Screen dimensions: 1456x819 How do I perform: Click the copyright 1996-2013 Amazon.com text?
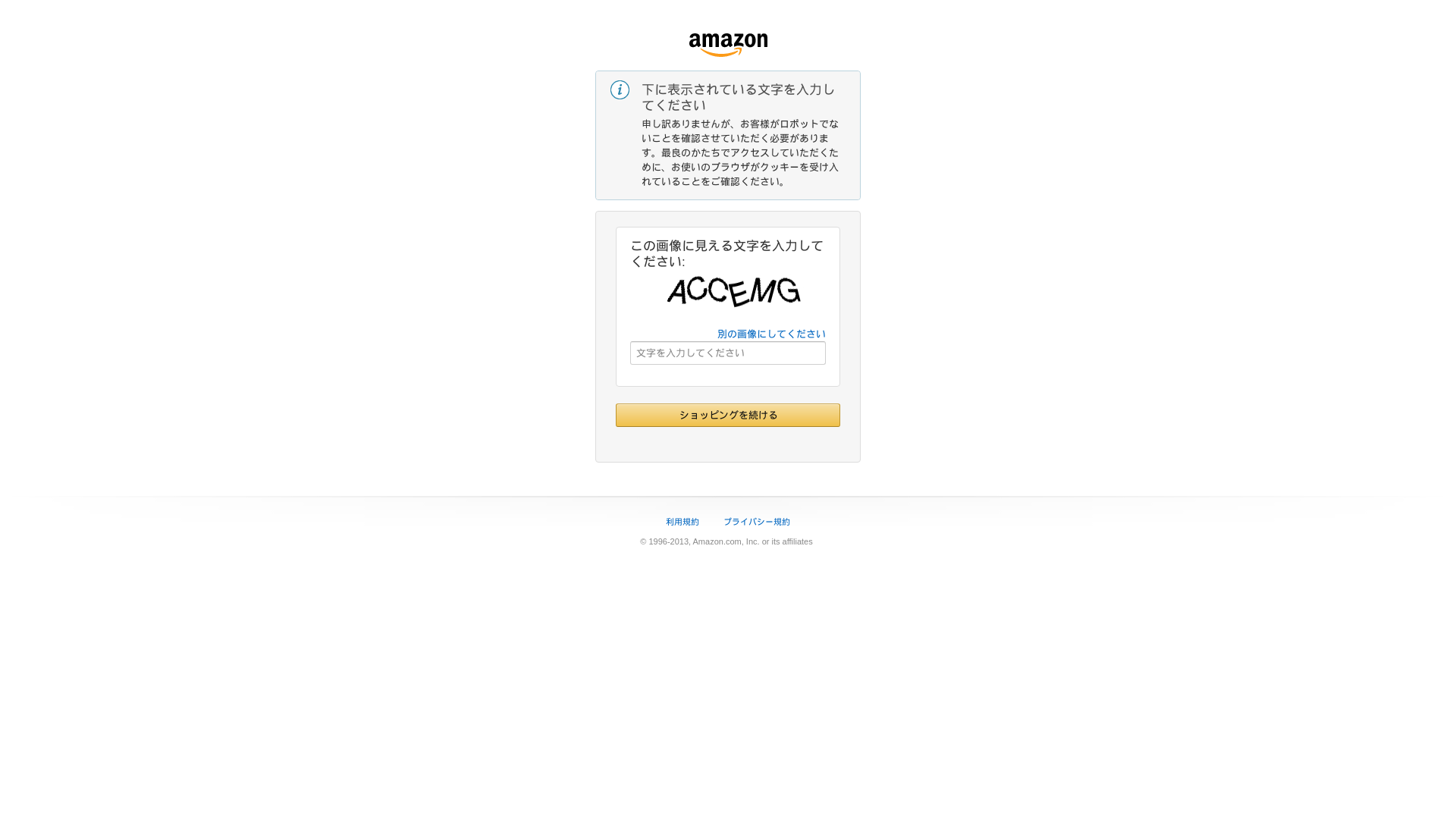(x=726, y=541)
